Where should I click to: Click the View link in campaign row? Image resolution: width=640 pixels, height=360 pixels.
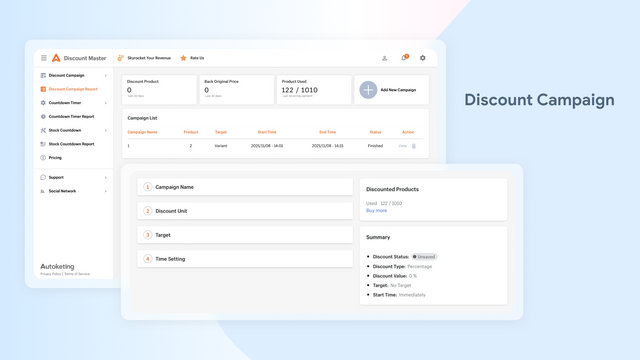coord(402,146)
